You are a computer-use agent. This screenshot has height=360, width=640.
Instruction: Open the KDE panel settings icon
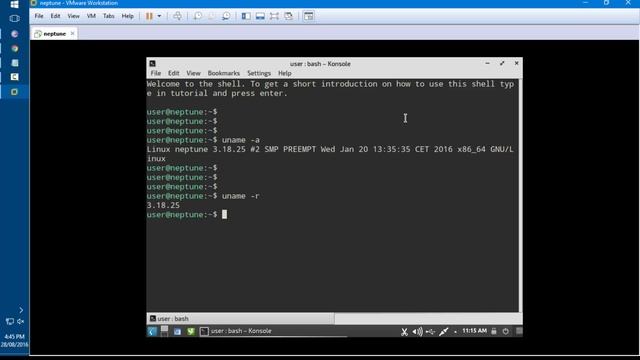point(519,331)
